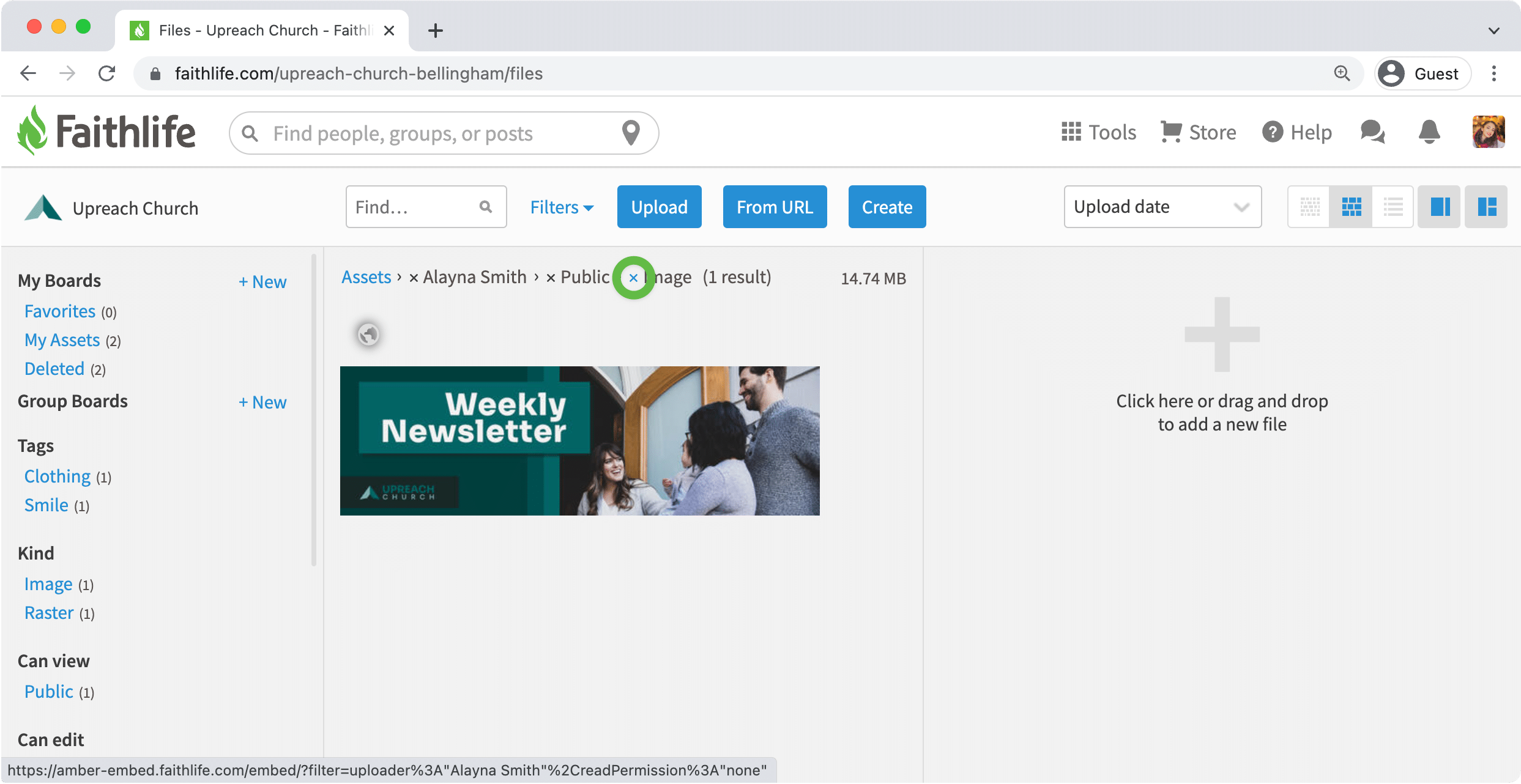
Task: Switch to list view
Action: [1393, 207]
